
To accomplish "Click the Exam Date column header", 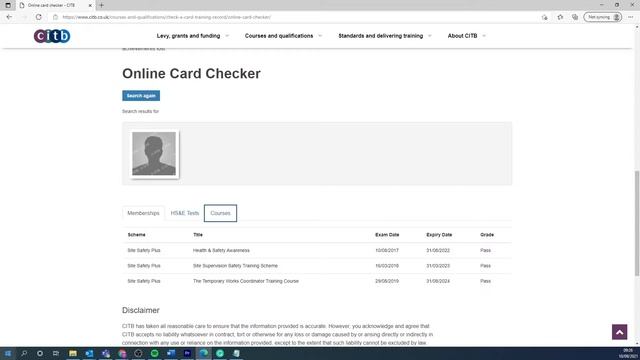I will coord(387,235).
